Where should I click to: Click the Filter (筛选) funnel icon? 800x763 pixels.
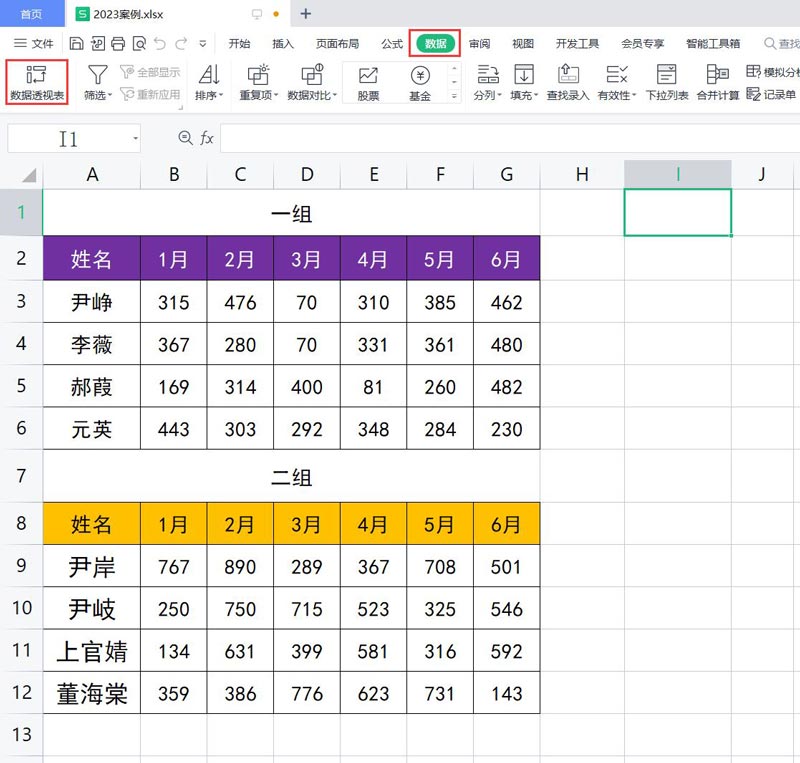coord(97,75)
